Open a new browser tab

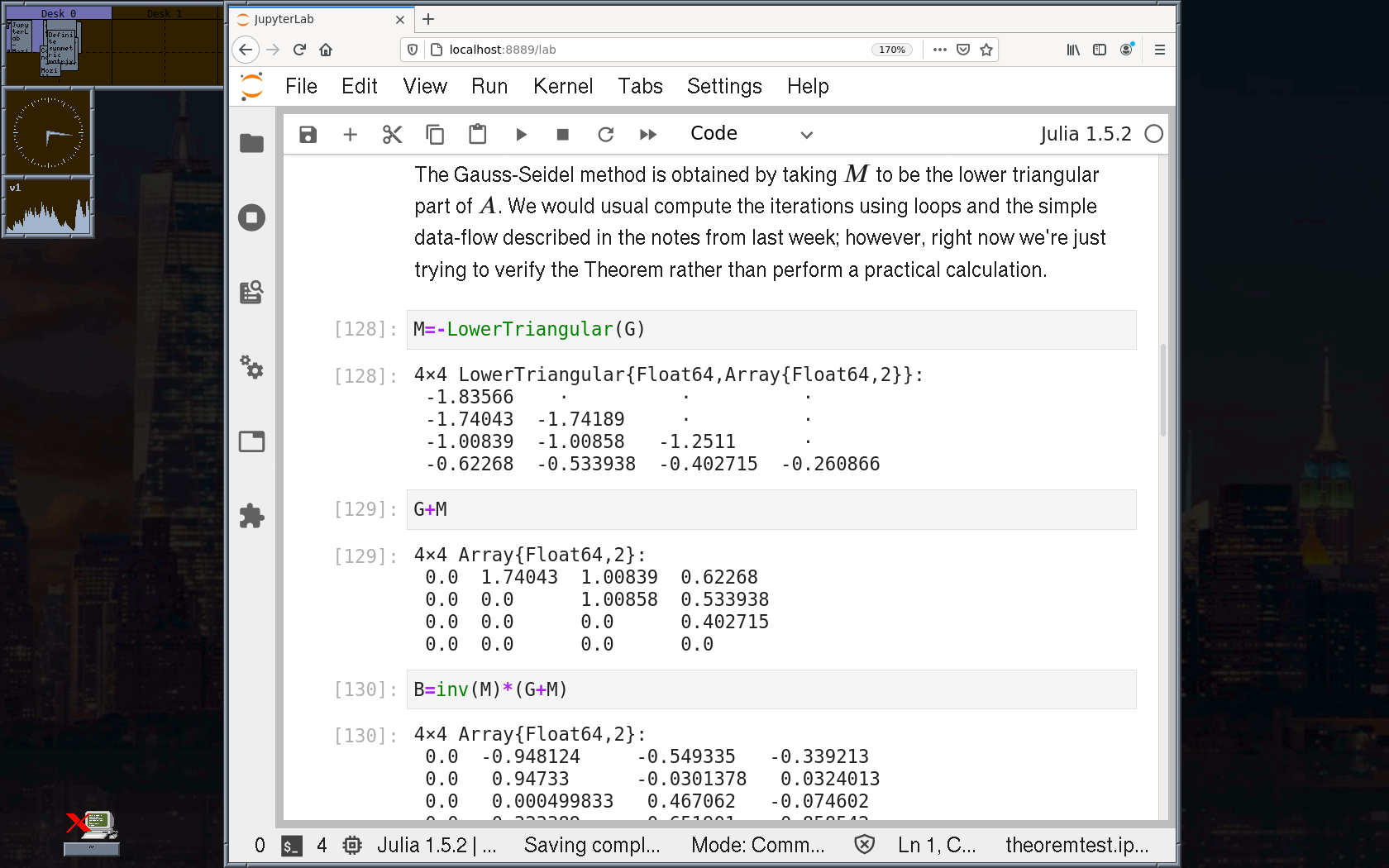428,19
